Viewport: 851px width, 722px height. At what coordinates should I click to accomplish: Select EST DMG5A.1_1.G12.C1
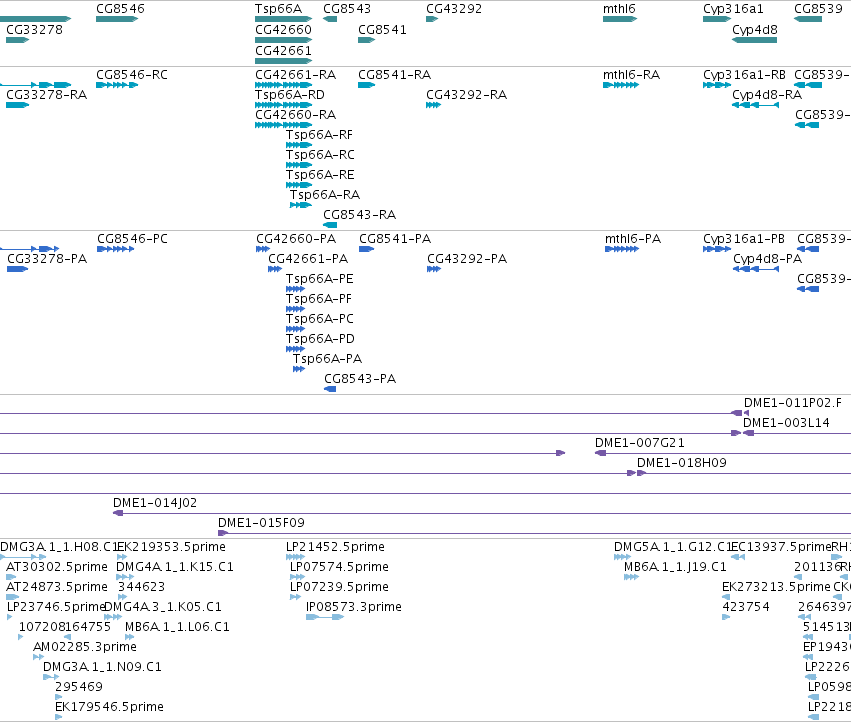pyautogui.click(x=623, y=557)
